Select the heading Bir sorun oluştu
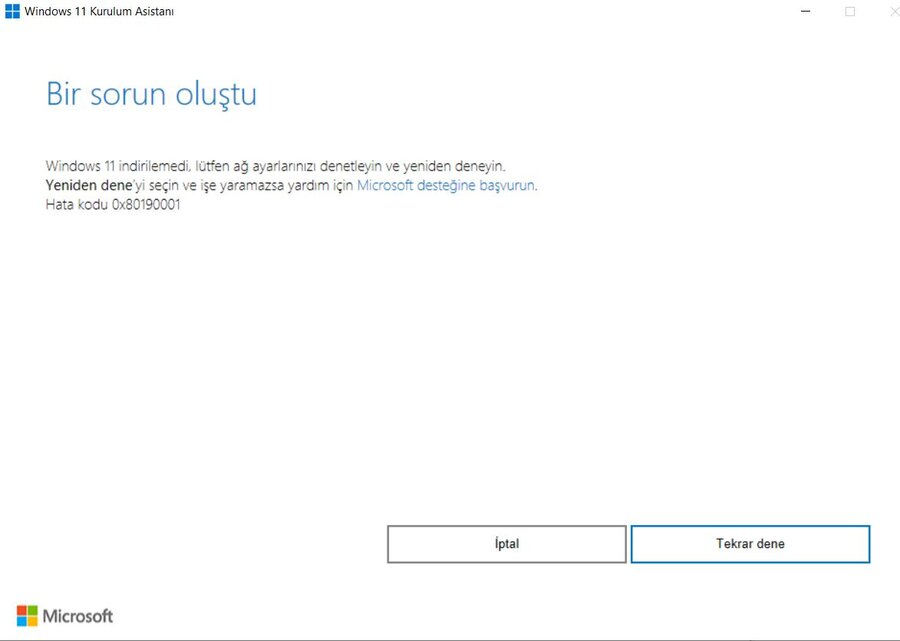This screenshot has width=900, height=641. [x=152, y=94]
